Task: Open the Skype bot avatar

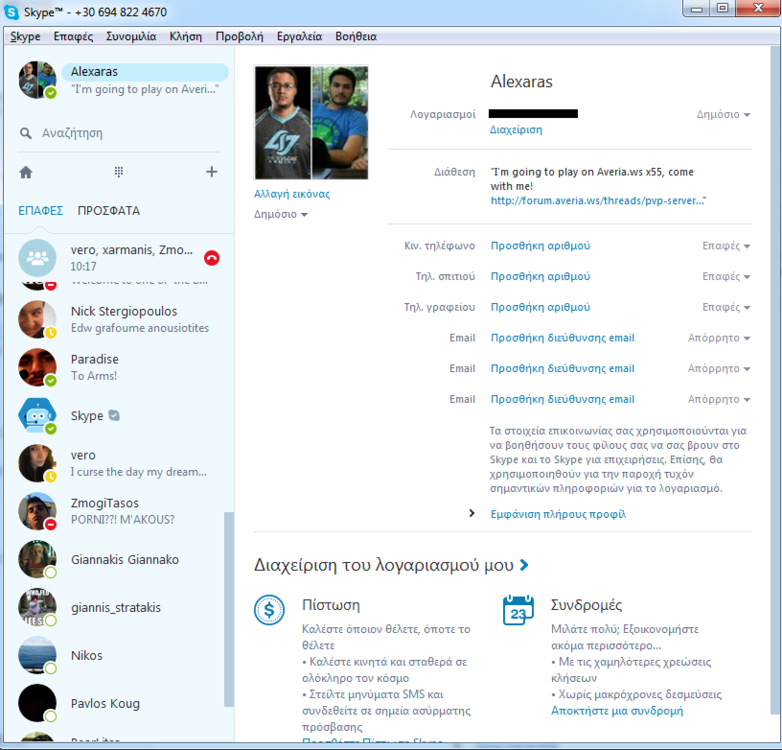Action: click(37, 415)
